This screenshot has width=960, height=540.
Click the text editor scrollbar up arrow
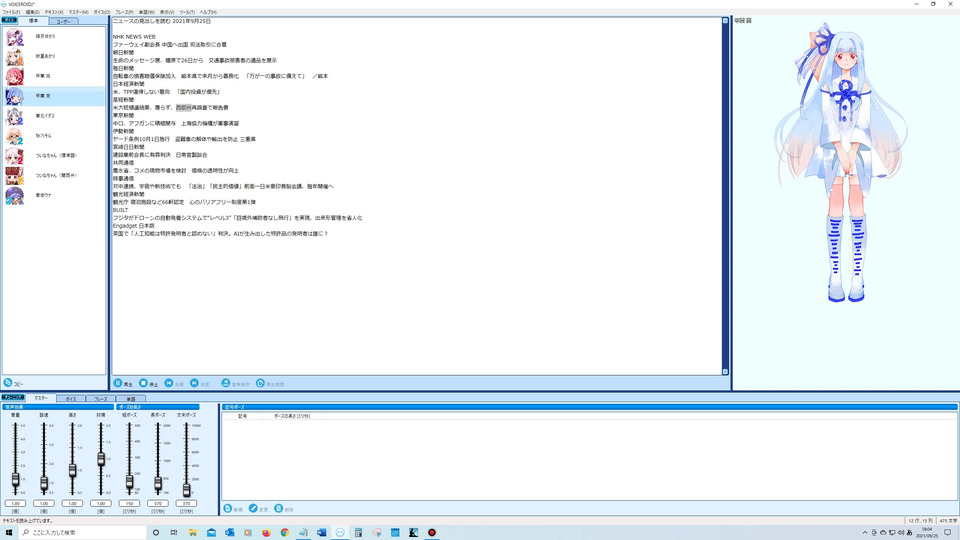click(x=726, y=21)
